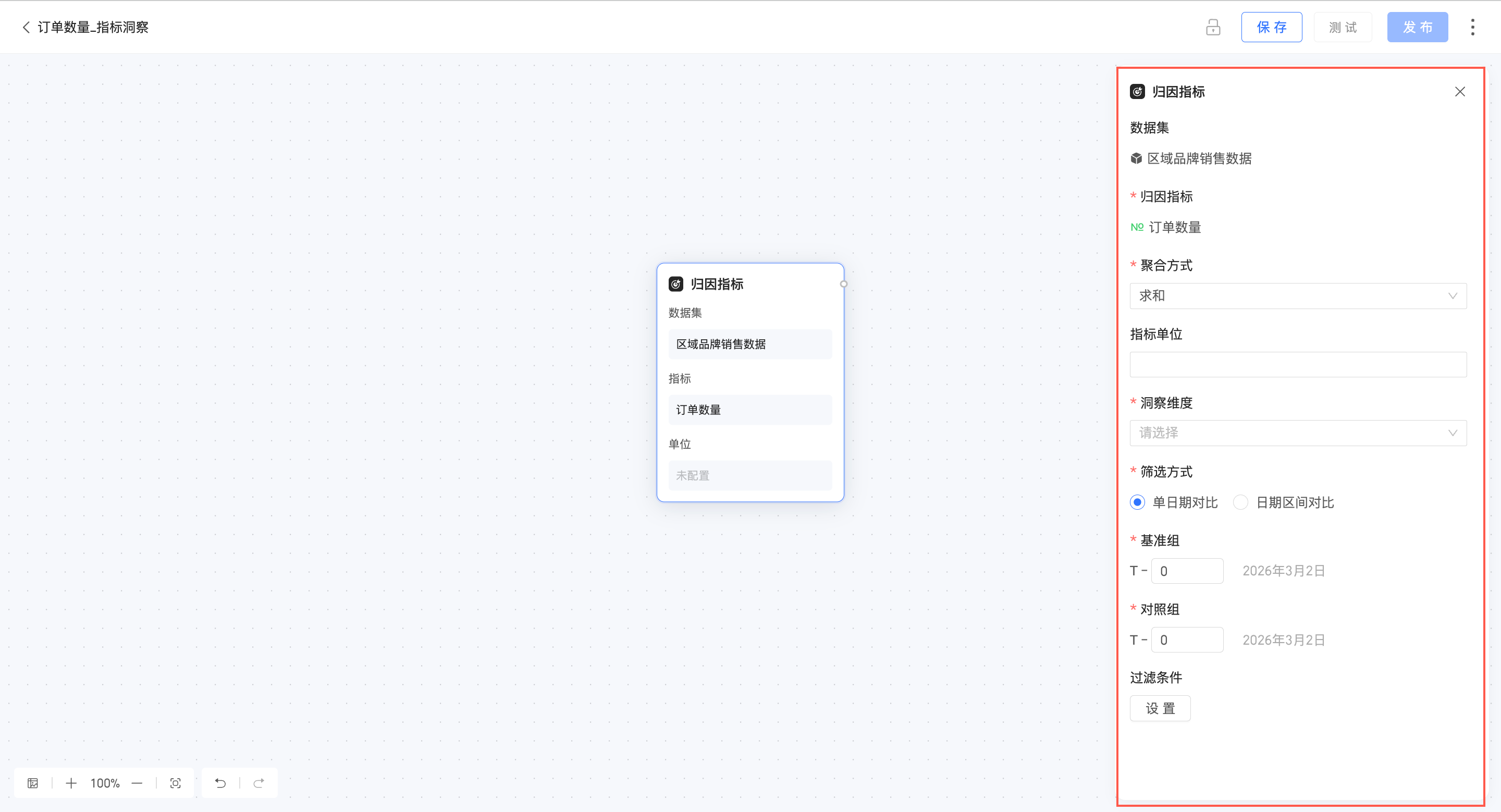Click the back arrow beside 订单数量_指标洞察

click(26, 28)
